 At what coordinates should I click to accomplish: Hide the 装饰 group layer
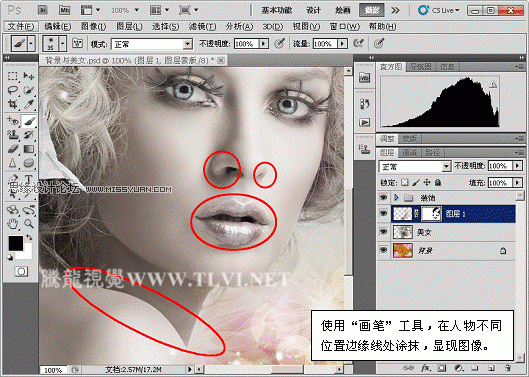(383, 197)
